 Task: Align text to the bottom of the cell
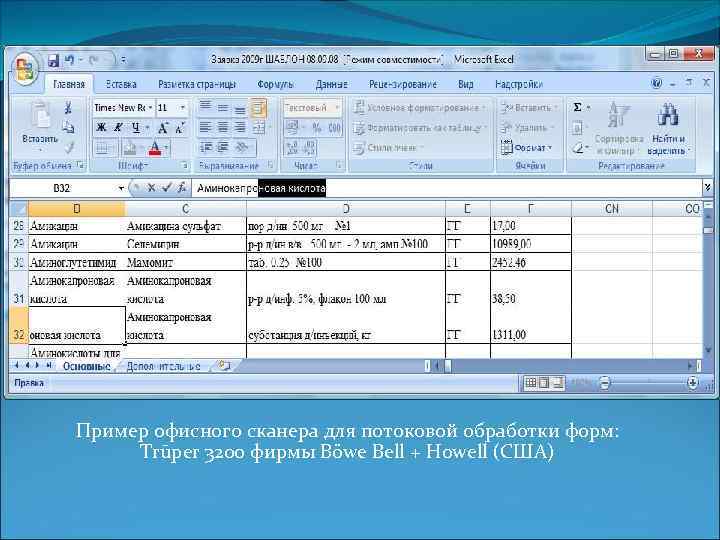click(240, 108)
